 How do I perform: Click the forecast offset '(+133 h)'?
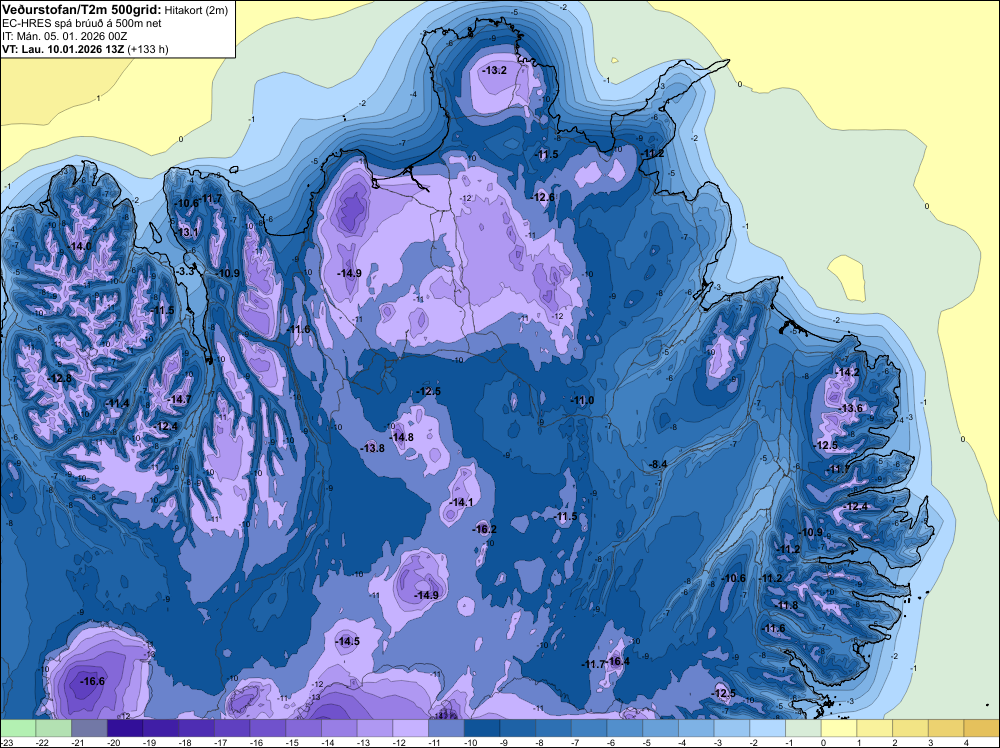point(148,49)
